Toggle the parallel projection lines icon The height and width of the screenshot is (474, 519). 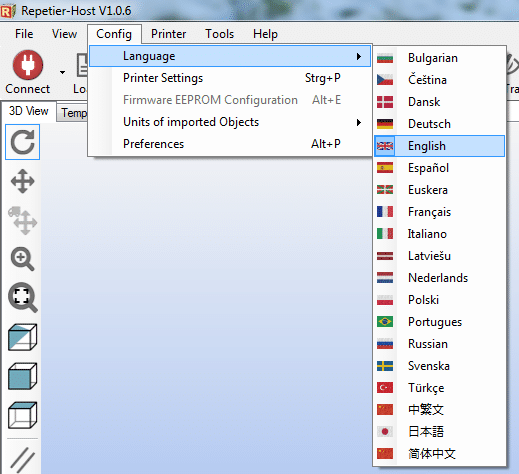(x=22, y=460)
